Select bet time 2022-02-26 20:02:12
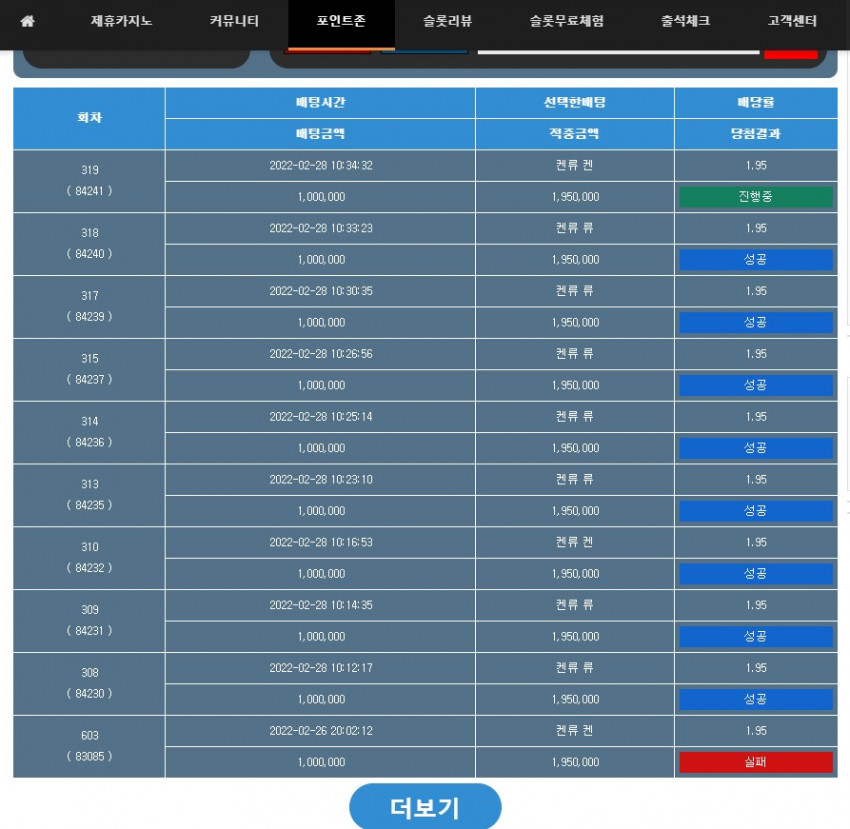This screenshot has width=850, height=829. (321, 731)
